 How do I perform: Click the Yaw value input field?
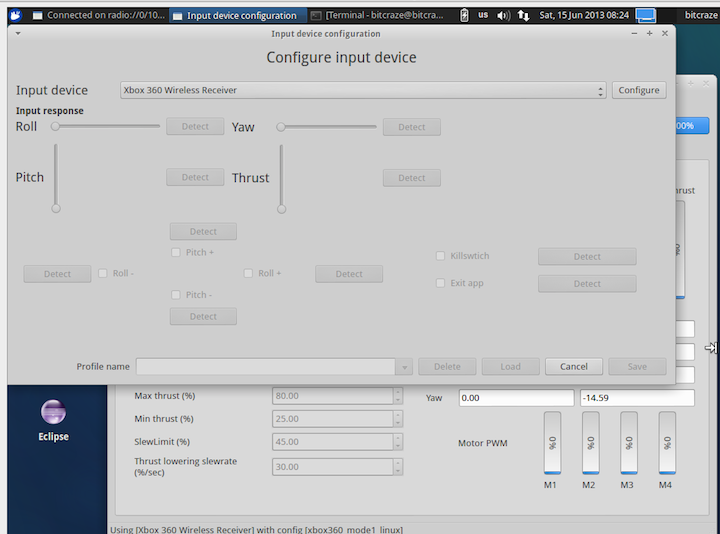(x=516, y=397)
